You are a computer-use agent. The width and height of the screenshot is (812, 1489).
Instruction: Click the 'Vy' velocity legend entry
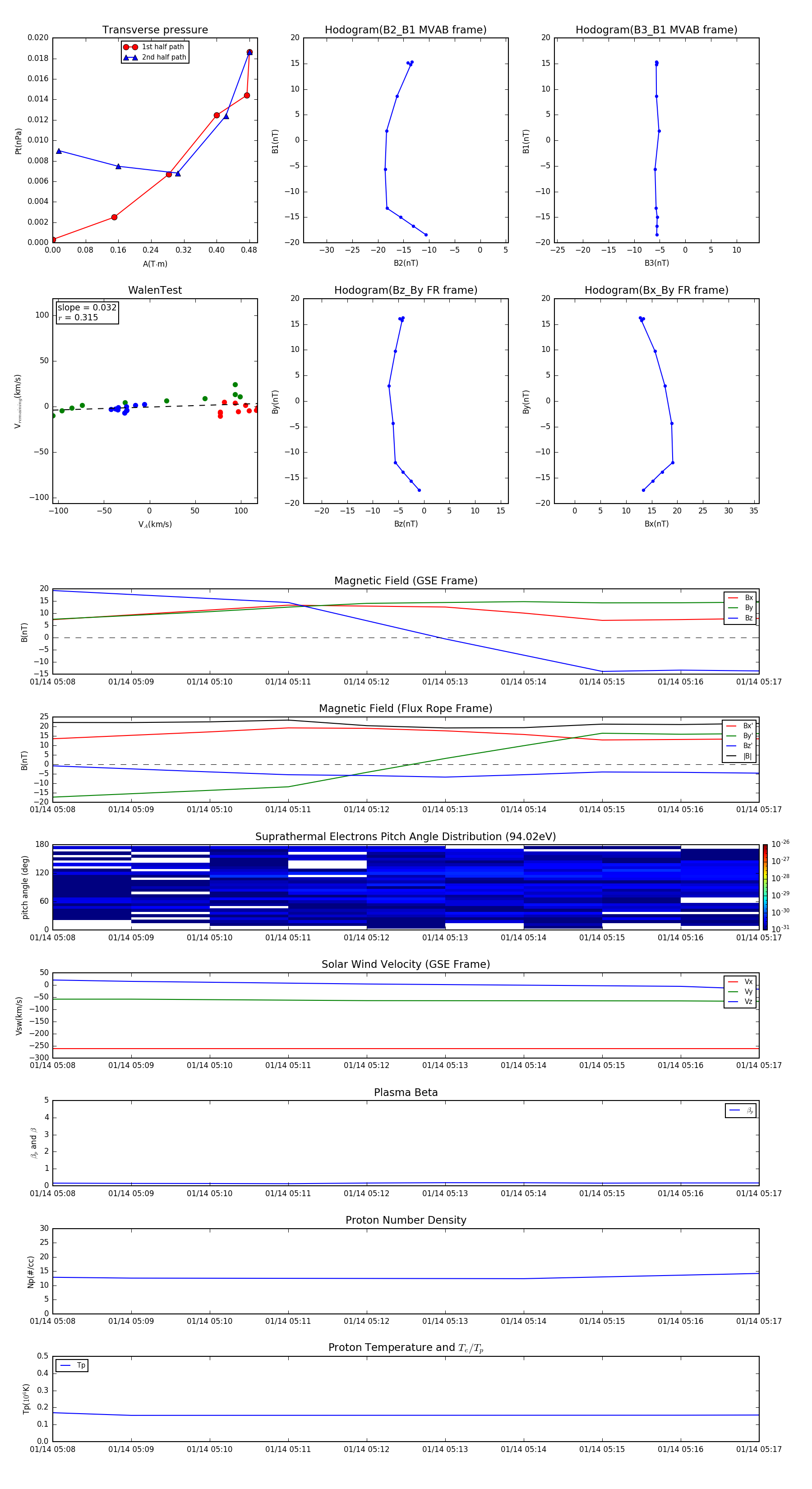(740, 991)
